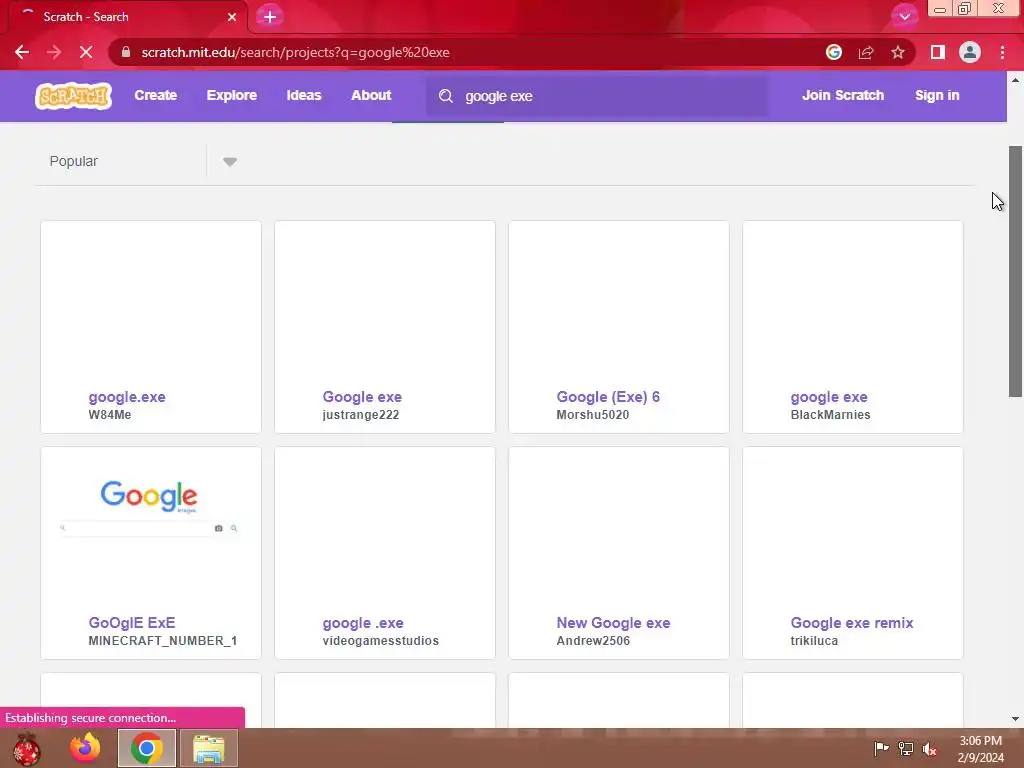This screenshot has width=1024, height=768.
Task: Click the share page icon
Action: [866, 52]
